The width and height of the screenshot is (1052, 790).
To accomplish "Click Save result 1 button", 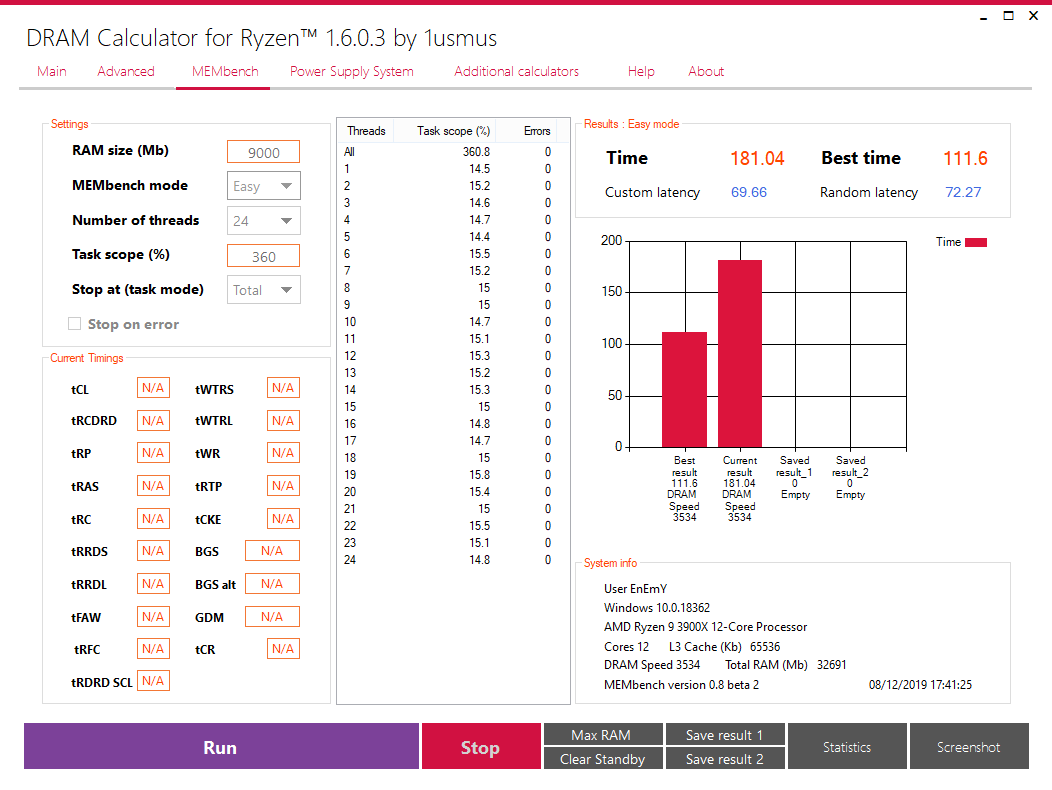I will point(725,734).
